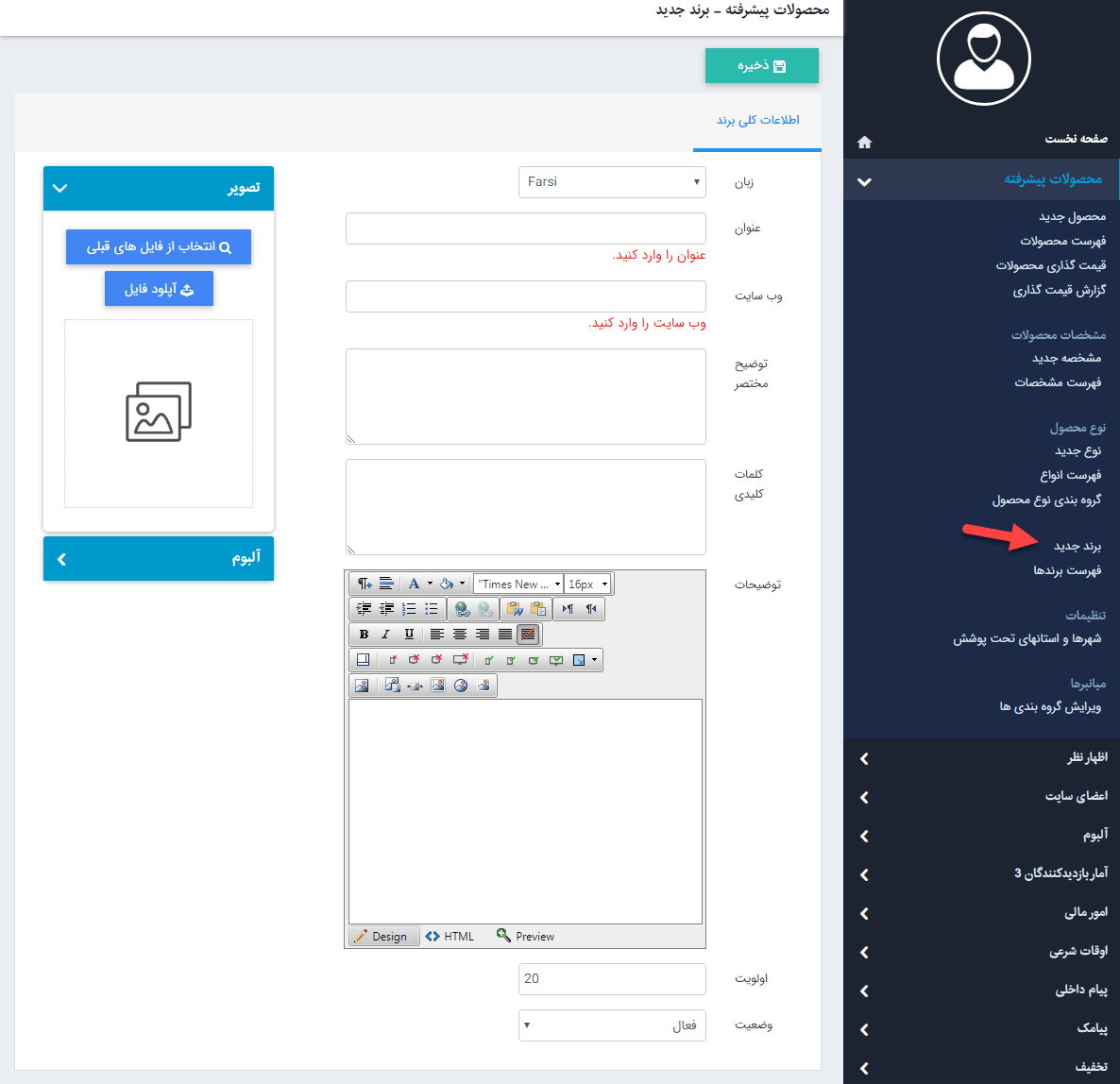Image resolution: width=1120 pixels, height=1084 pixels.
Task: Click the insert image icon in the editor
Action: point(363,686)
